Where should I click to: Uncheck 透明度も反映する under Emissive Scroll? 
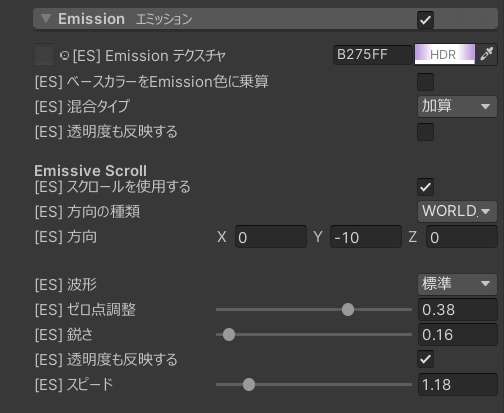click(425, 359)
